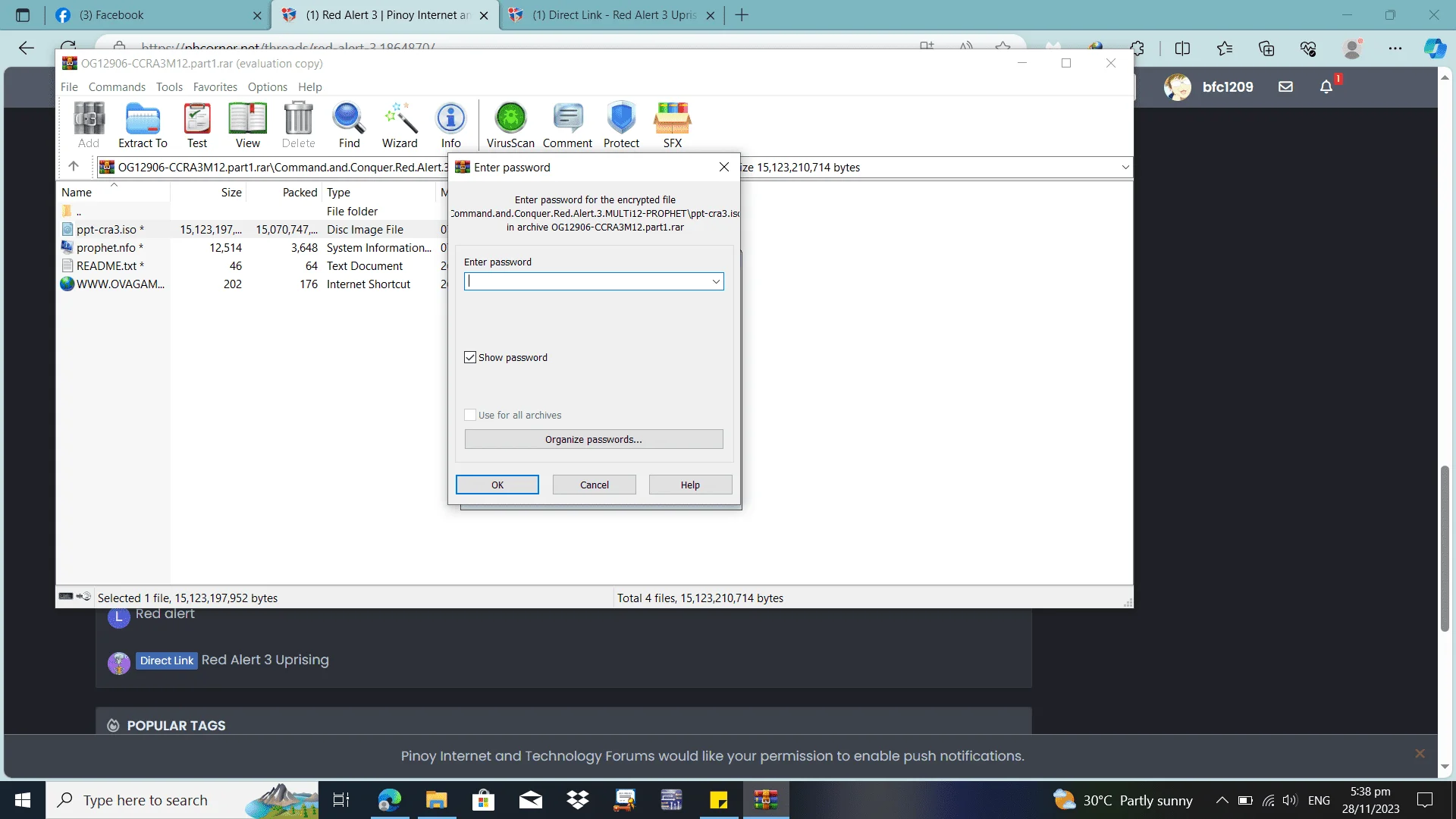Open the Copilot sidebar icon
The height and width of the screenshot is (819, 1456).
click(1435, 49)
